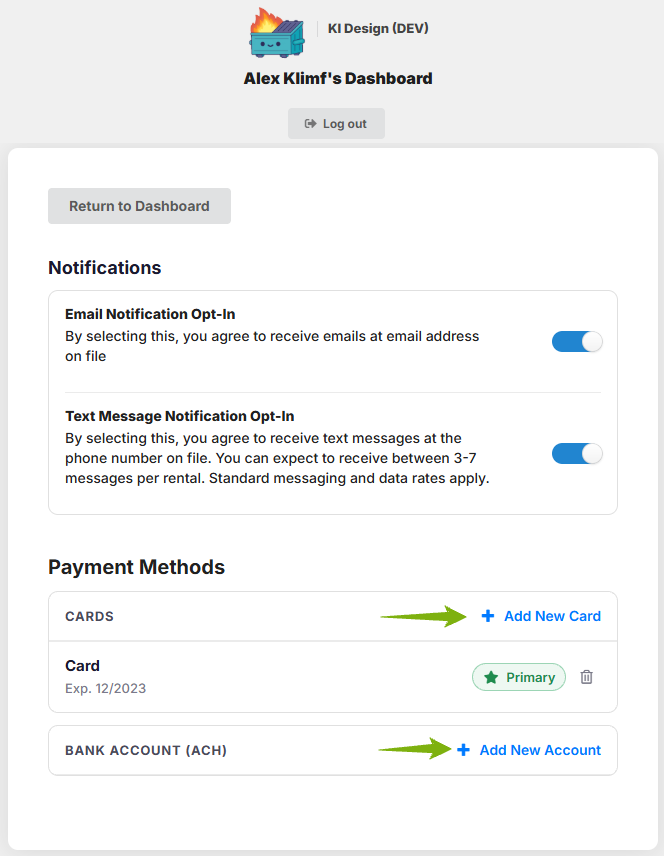Click the Text Message Notification Opt-In title
Image resolution: width=664 pixels, height=856 pixels.
(x=180, y=416)
